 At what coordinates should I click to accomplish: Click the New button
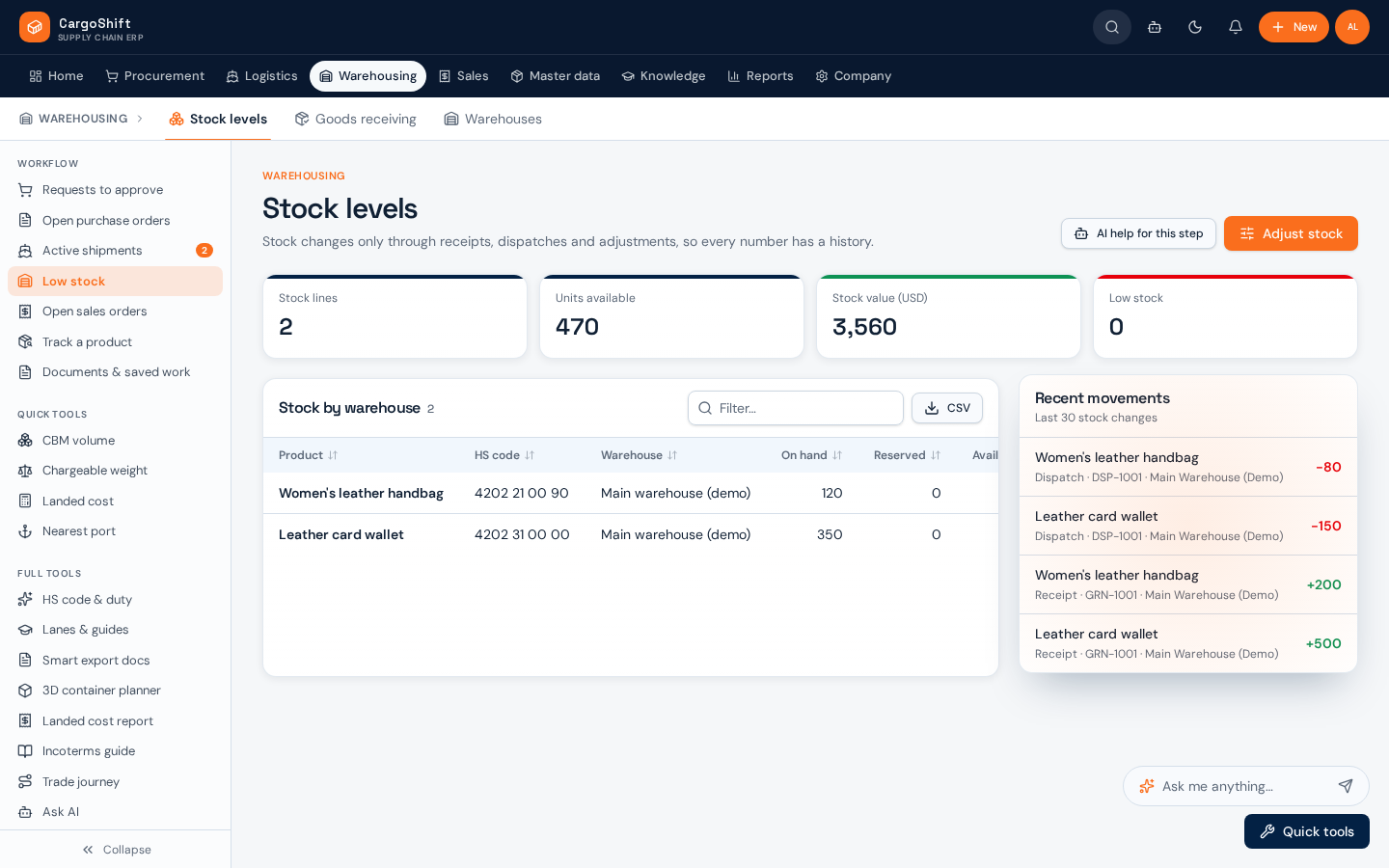pyautogui.click(x=1294, y=27)
